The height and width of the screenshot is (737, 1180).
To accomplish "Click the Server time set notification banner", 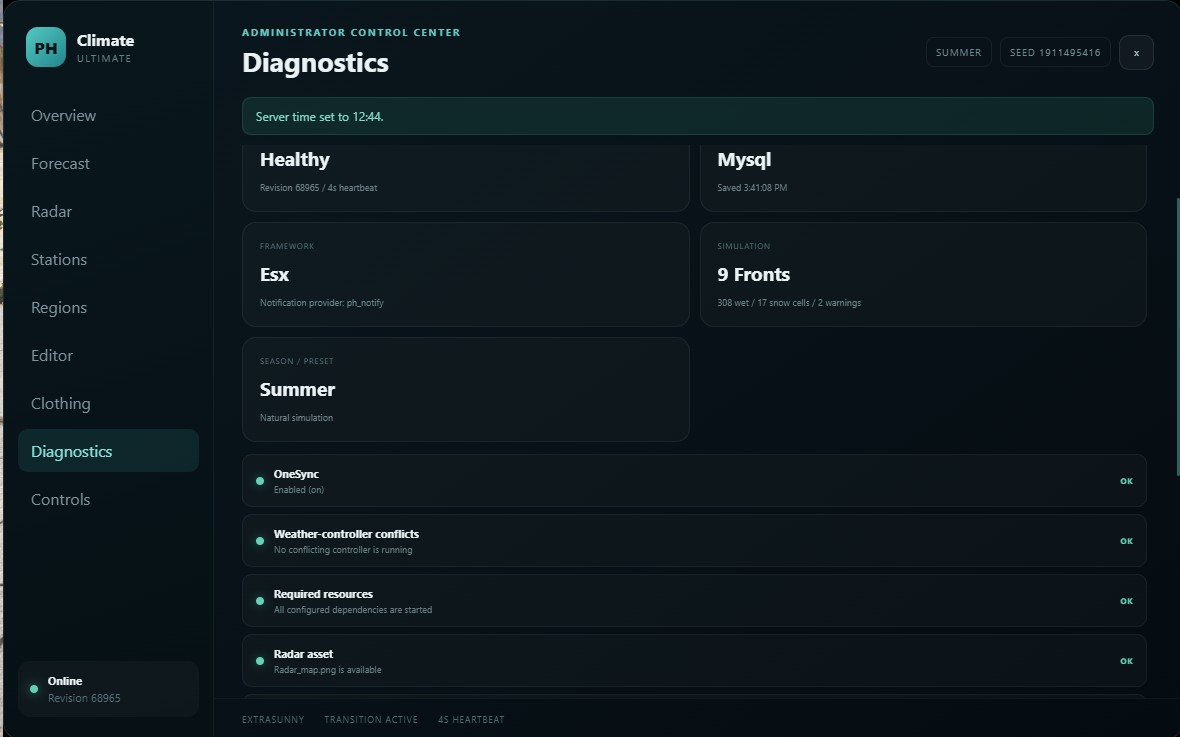I will click(x=698, y=117).
